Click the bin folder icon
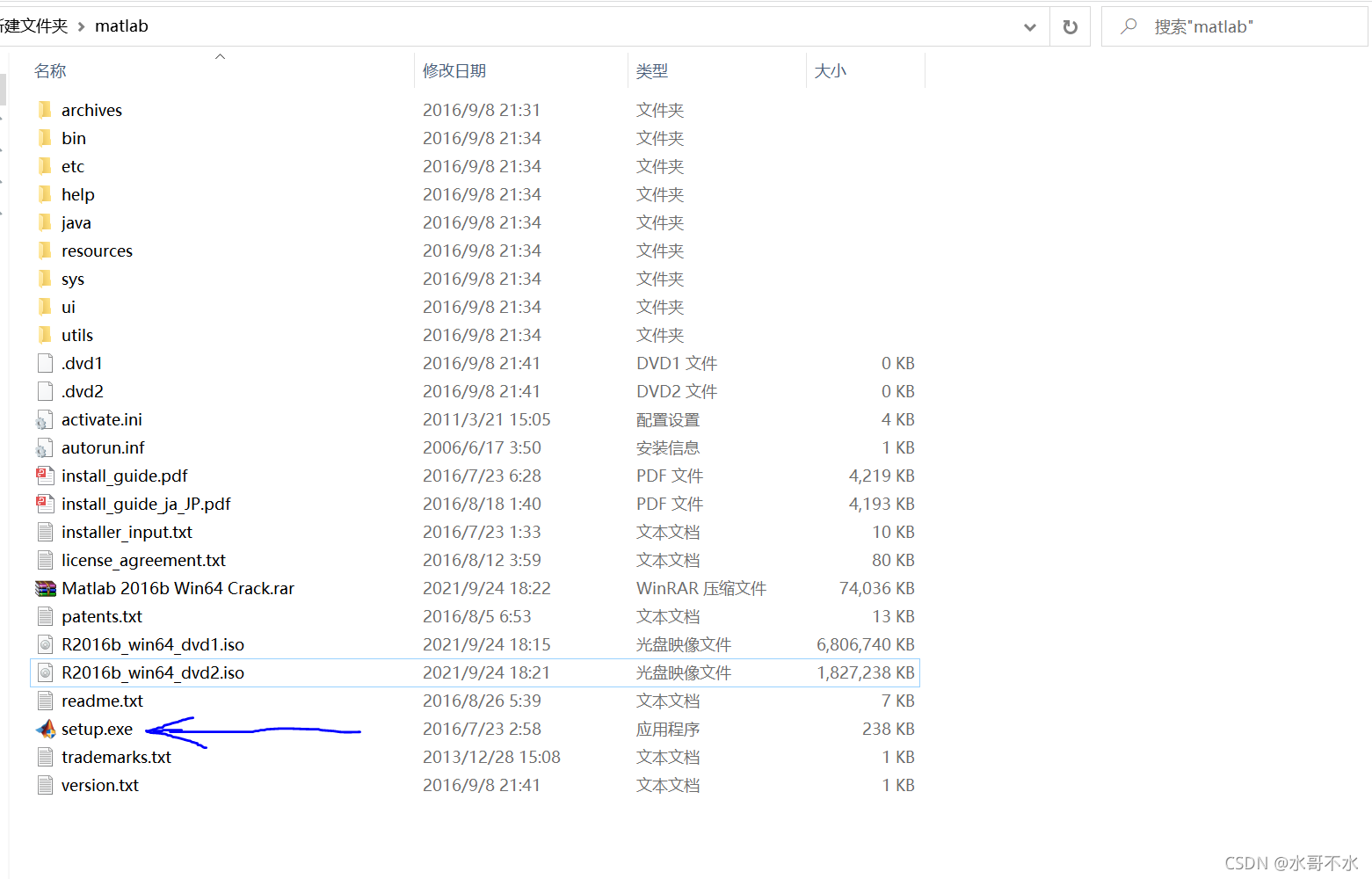This screenshot has width=1372, height=879. click(x=45, y=138)
